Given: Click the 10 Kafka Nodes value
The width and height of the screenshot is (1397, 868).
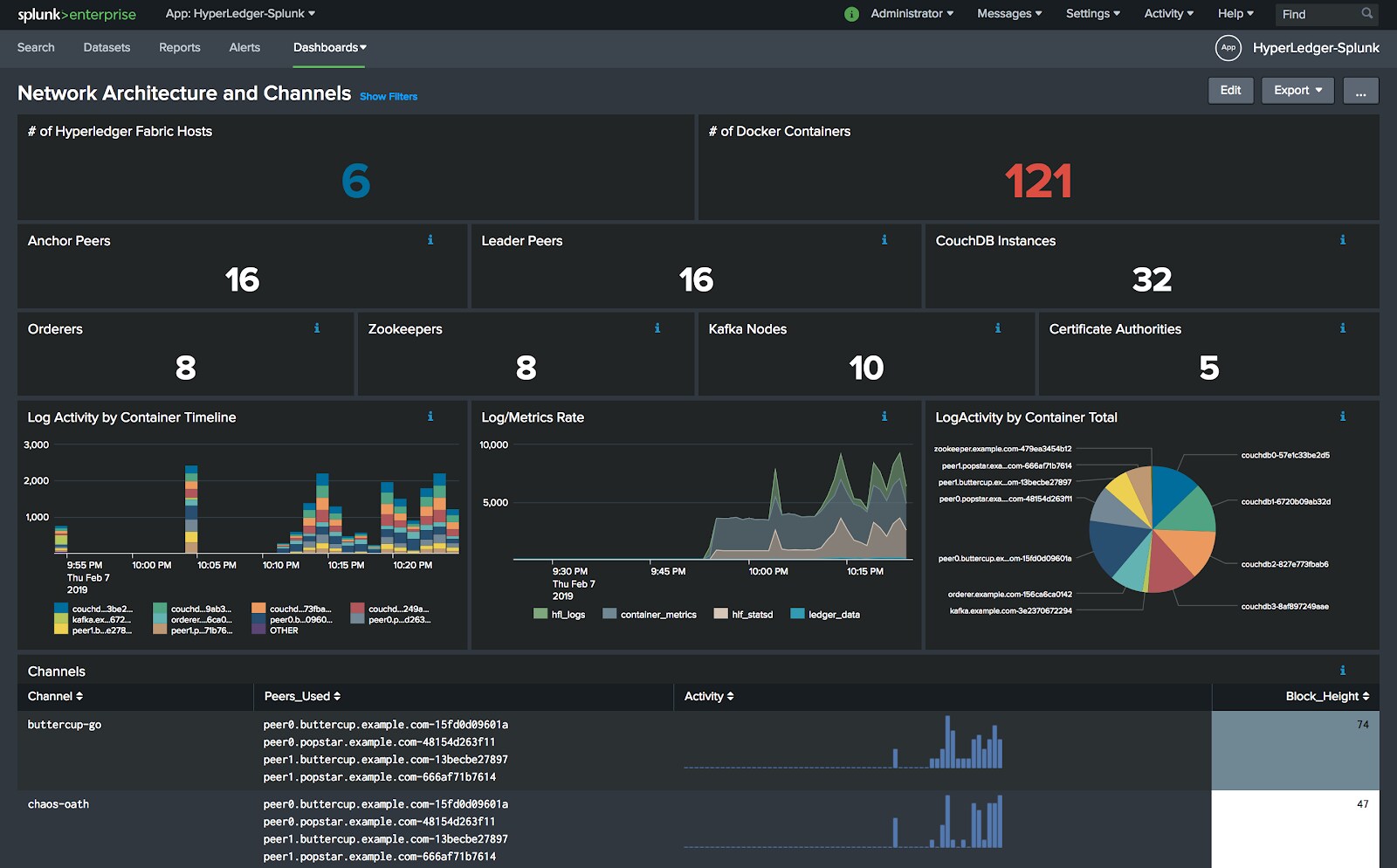Looking at the screenshot, I should [x=866, y=368].
